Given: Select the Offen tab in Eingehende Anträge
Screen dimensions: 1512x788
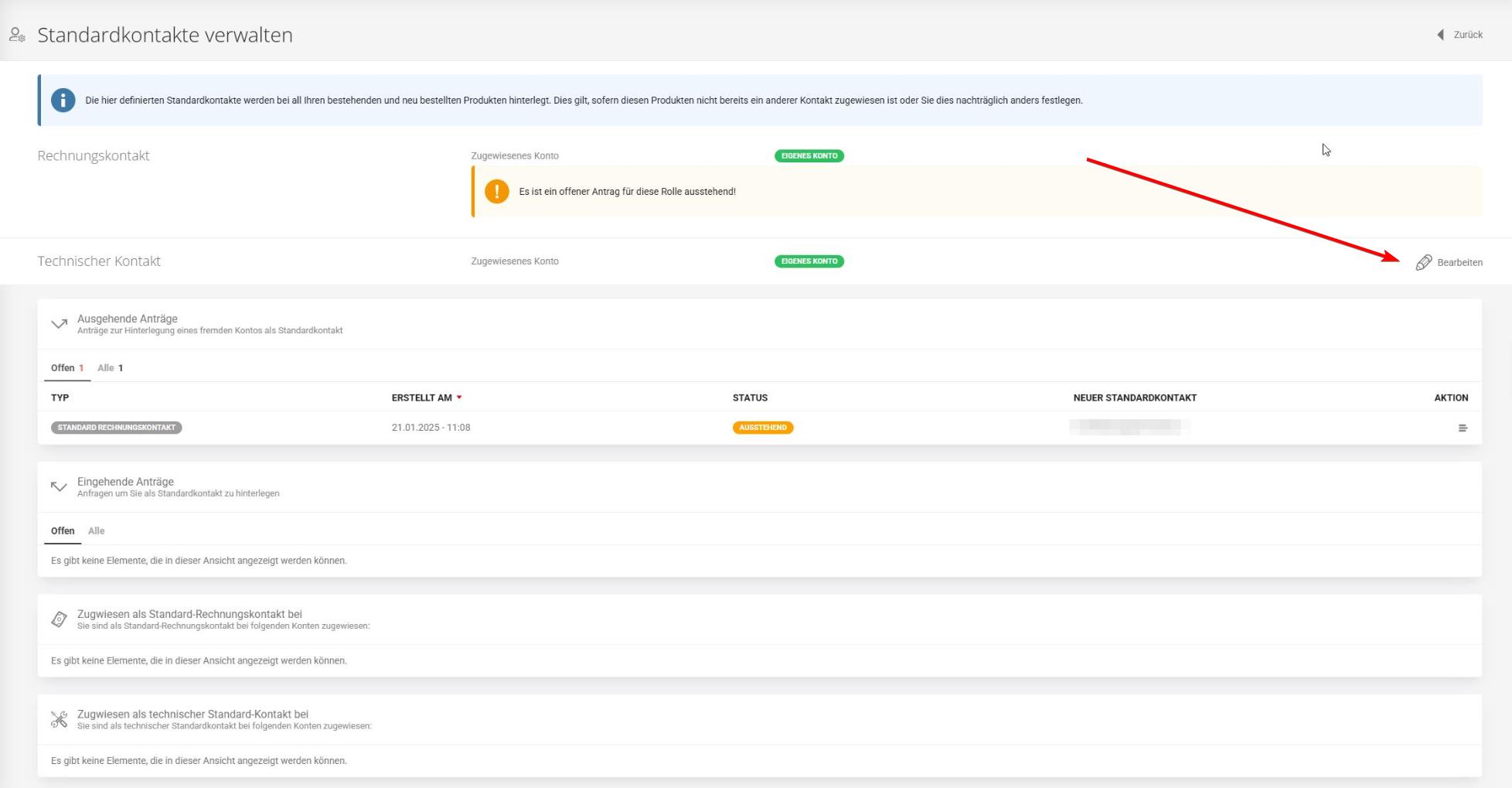Looking at the screenshot, I should pyautogui.click(x=63, y=531).
